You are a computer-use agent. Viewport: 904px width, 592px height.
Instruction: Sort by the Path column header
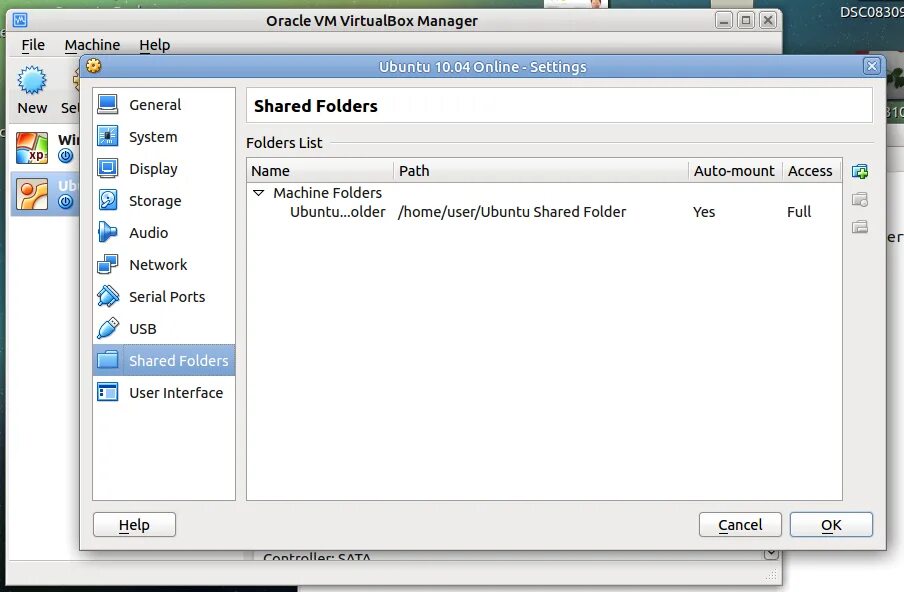tap(541, 171)
